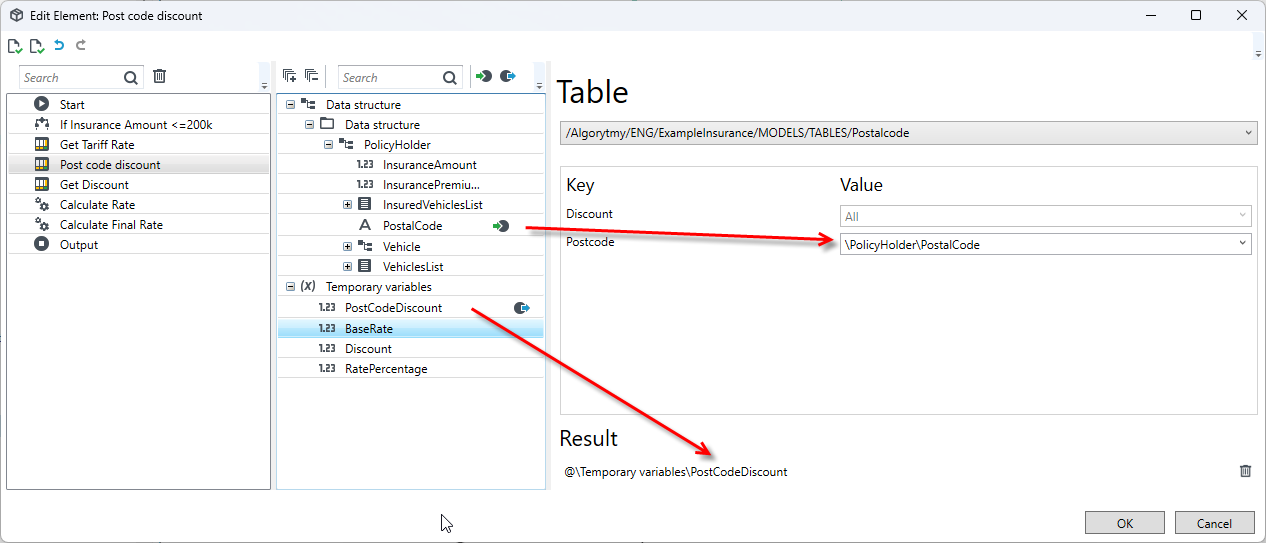Viewport: 1266px width, 543px height.
Task: Click the Start element icon
Action: [41, 104]
